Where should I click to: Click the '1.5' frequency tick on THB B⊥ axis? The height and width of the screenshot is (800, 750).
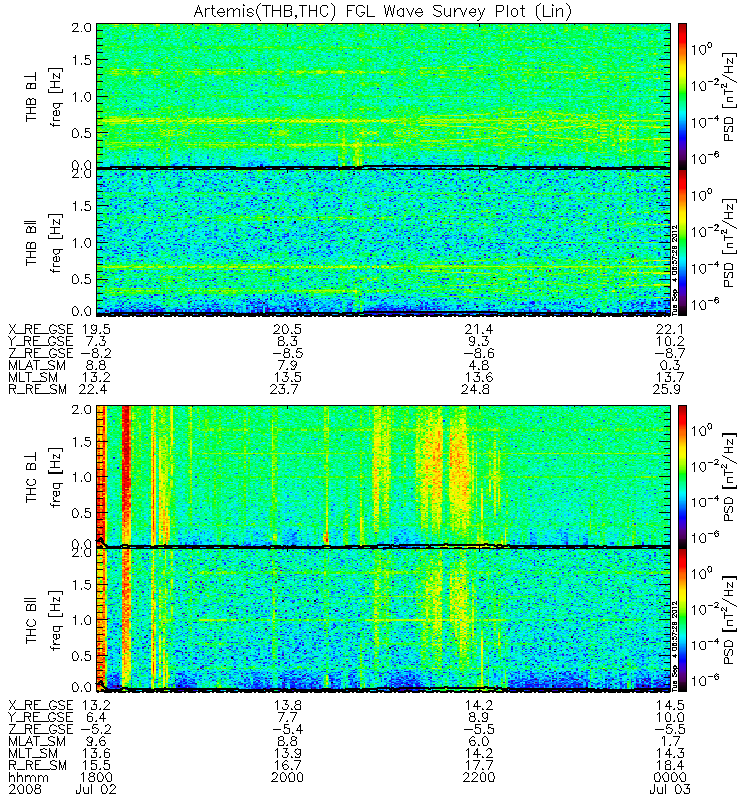click(81, 60)
